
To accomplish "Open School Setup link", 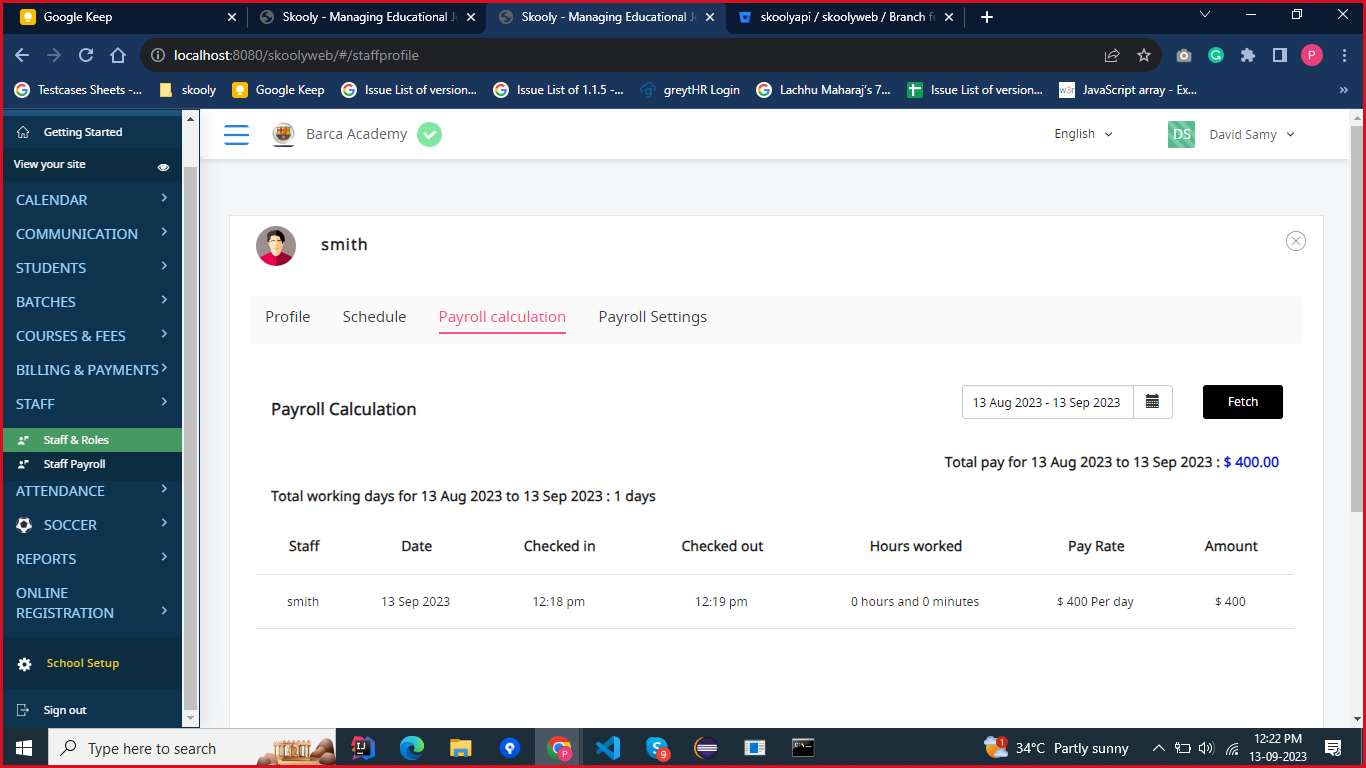I will [x=83, y=663].
